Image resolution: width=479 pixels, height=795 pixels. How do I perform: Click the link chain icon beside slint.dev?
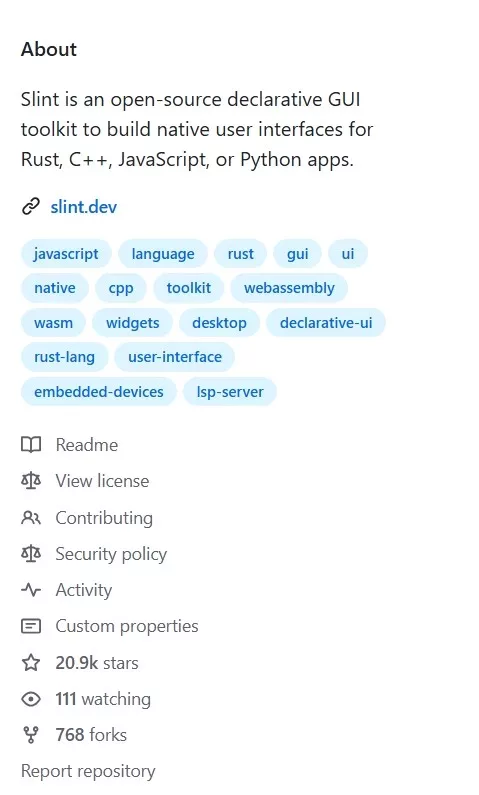tap(30, 207)
